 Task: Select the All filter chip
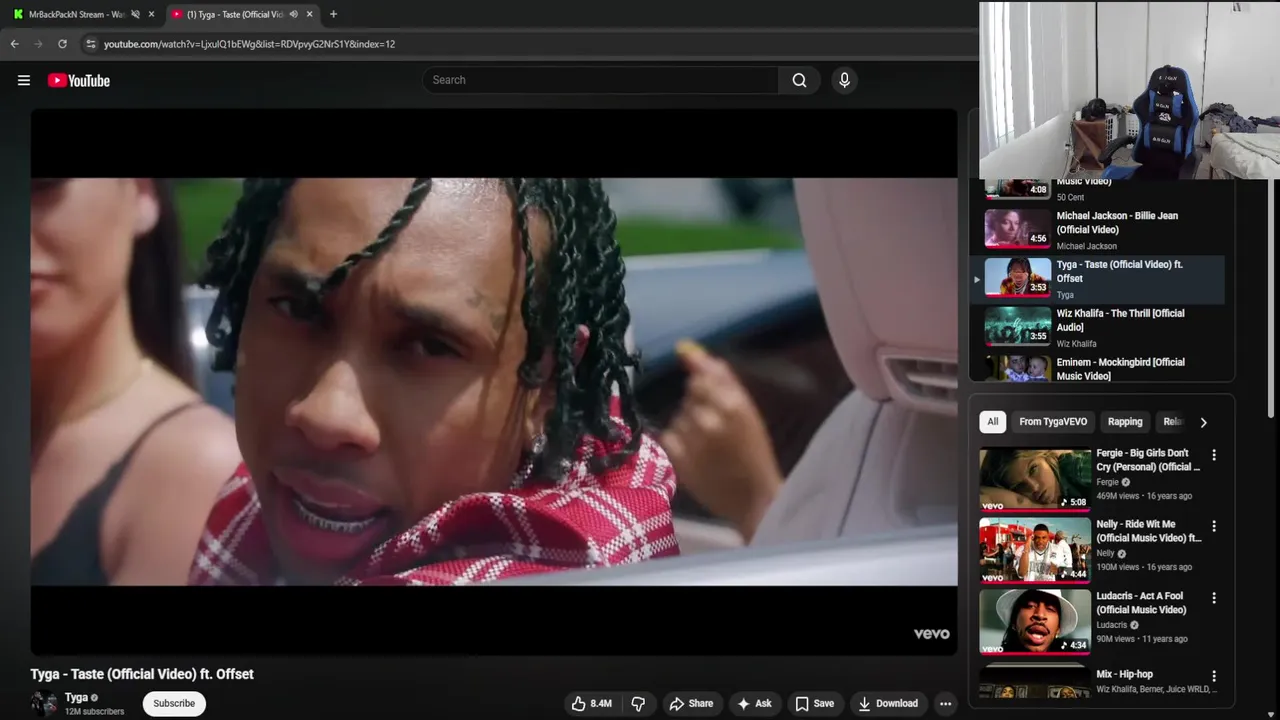993,422
